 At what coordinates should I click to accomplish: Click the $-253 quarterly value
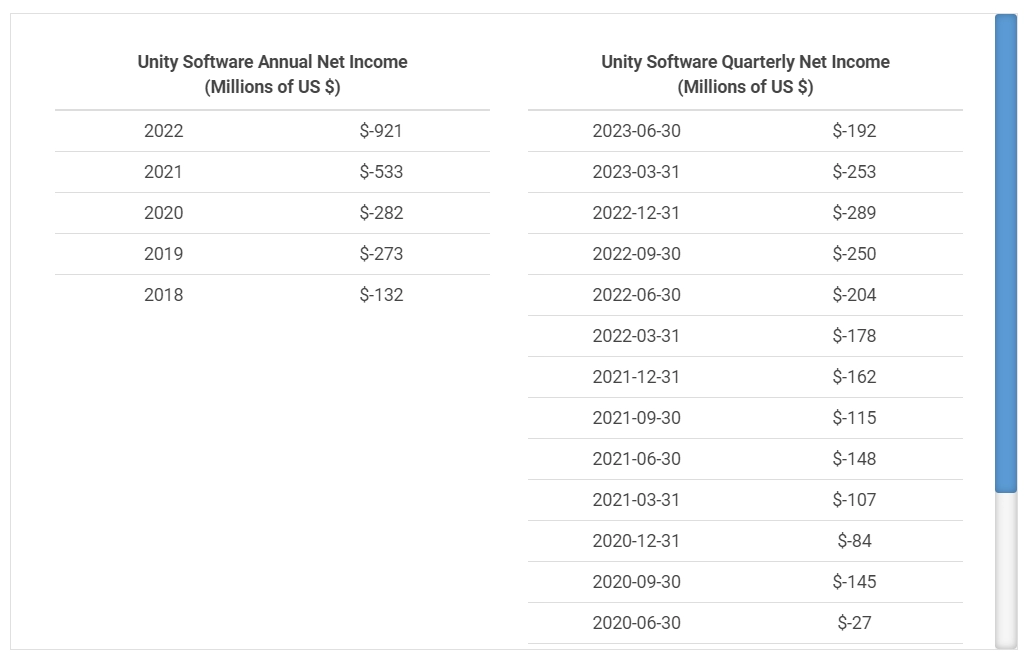tap(854, 172)
